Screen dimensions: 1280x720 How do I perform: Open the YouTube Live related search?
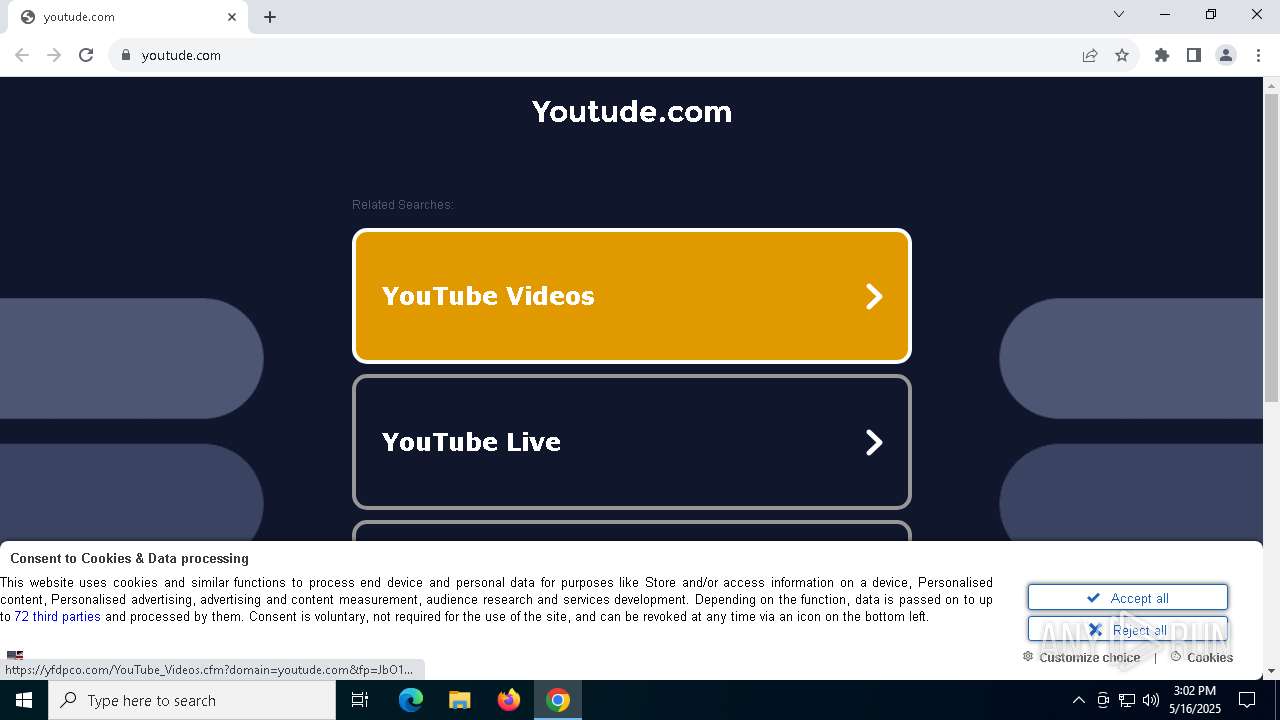[x=632, y=442]
